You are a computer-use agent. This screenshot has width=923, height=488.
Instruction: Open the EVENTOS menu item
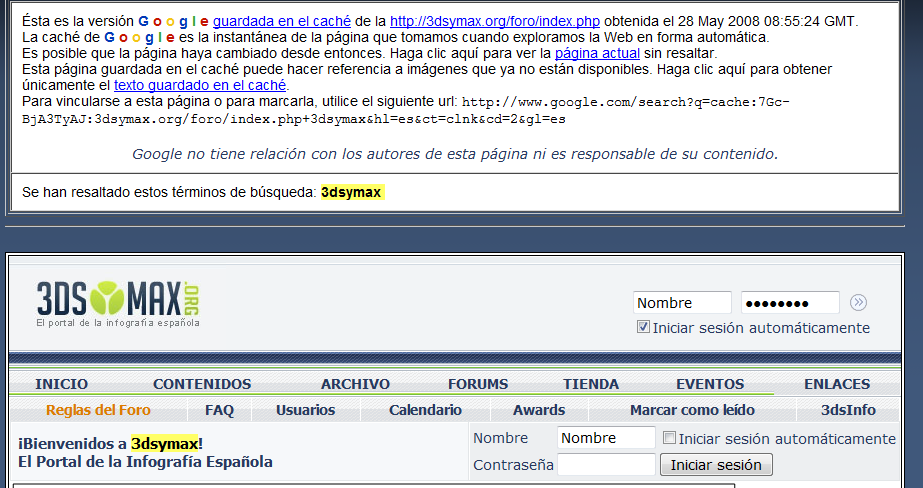pos(710,384)
